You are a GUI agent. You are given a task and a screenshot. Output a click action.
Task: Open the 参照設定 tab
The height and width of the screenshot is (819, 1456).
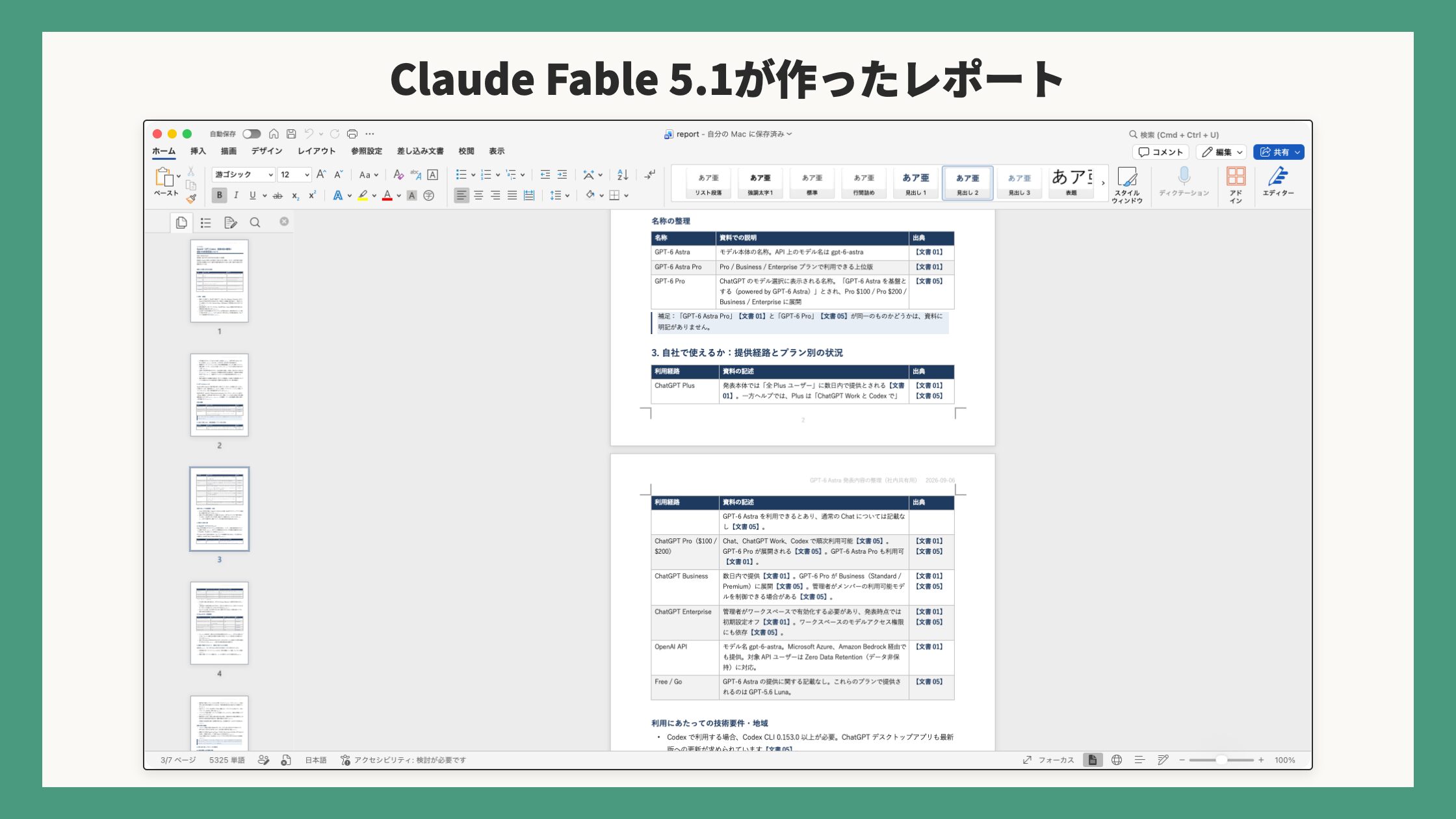coord(367,151)
